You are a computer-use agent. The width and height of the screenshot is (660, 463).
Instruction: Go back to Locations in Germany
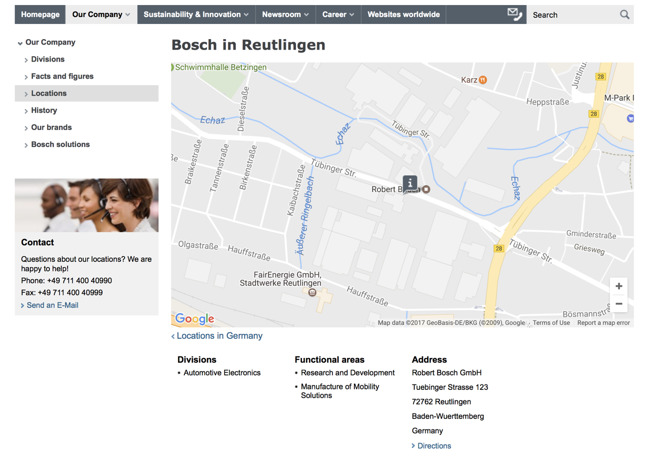[x=217, y=336]
